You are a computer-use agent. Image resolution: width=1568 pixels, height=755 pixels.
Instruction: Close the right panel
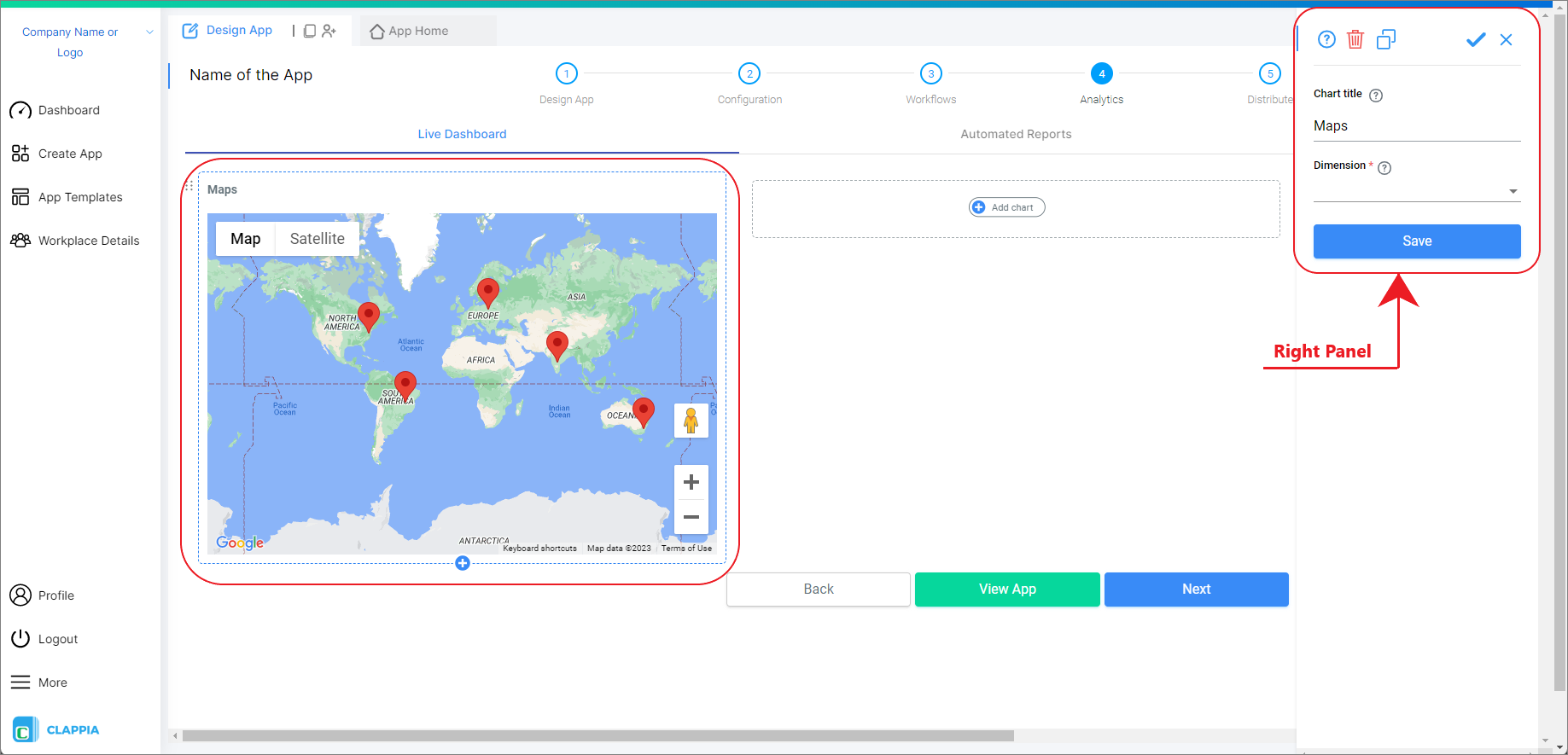tap(1507, 39)
